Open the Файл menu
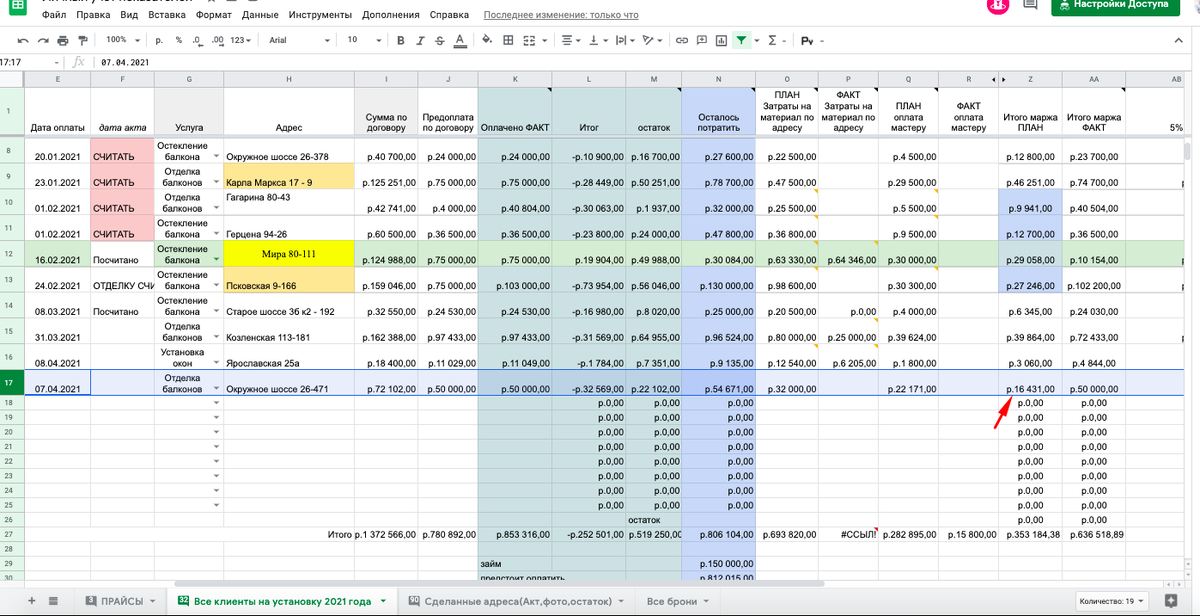Image resolution: width=1200 pixels, height=616 pixels. (56, 16)
